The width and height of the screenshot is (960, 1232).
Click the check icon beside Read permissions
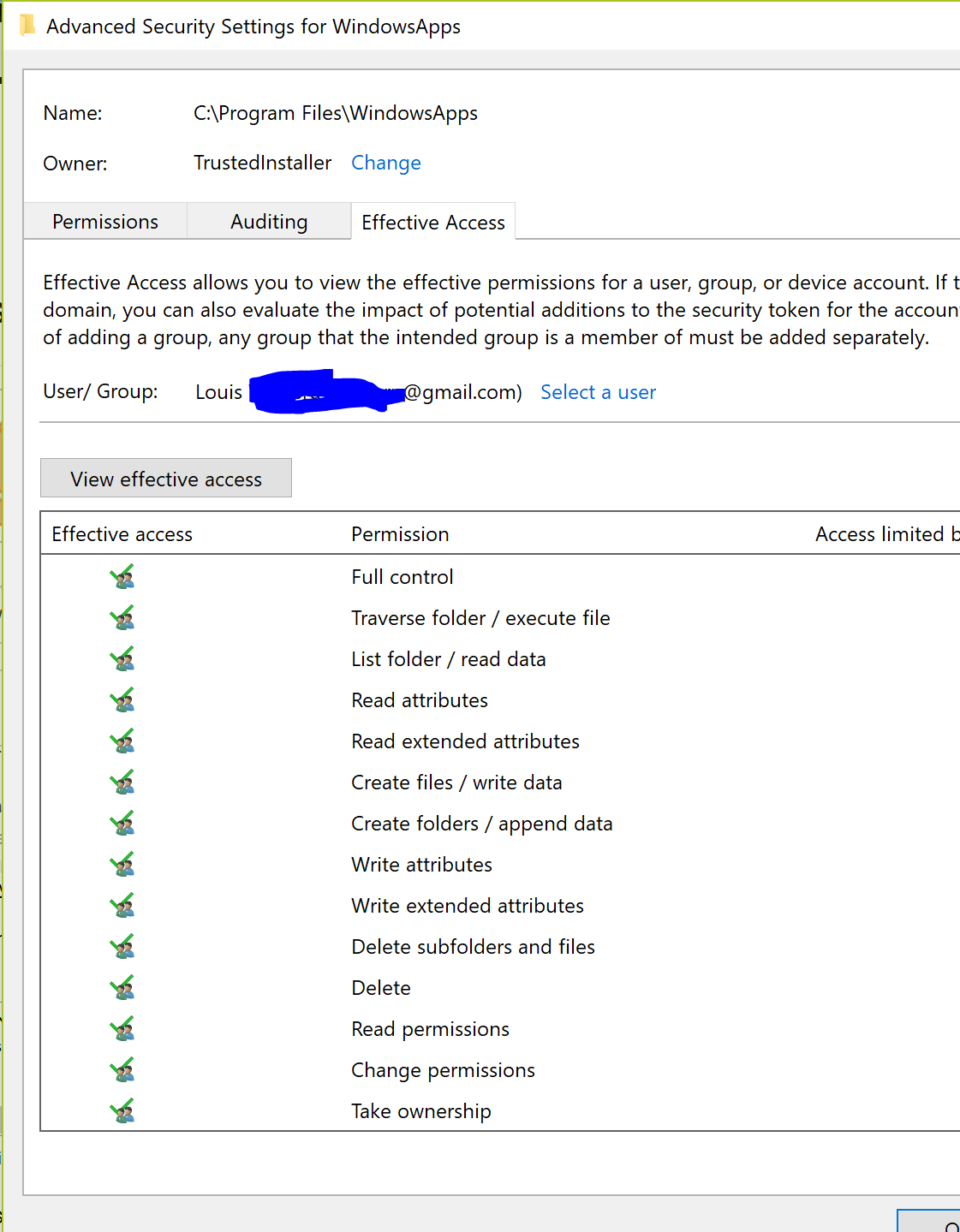pyautogui.click(x=122, y=1029)
